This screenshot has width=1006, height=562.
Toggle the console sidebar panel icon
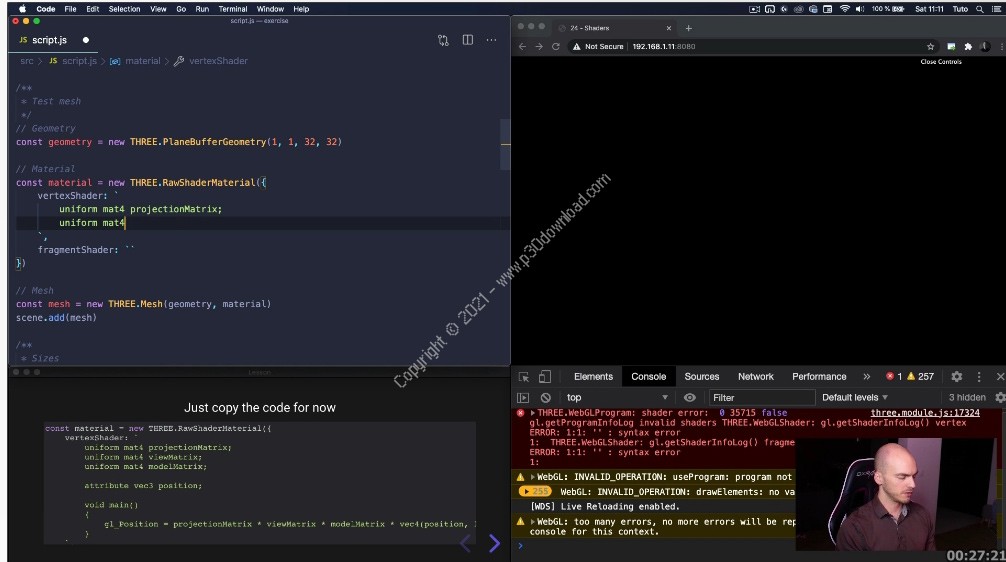pyautogui.click(x=523, y=397)
